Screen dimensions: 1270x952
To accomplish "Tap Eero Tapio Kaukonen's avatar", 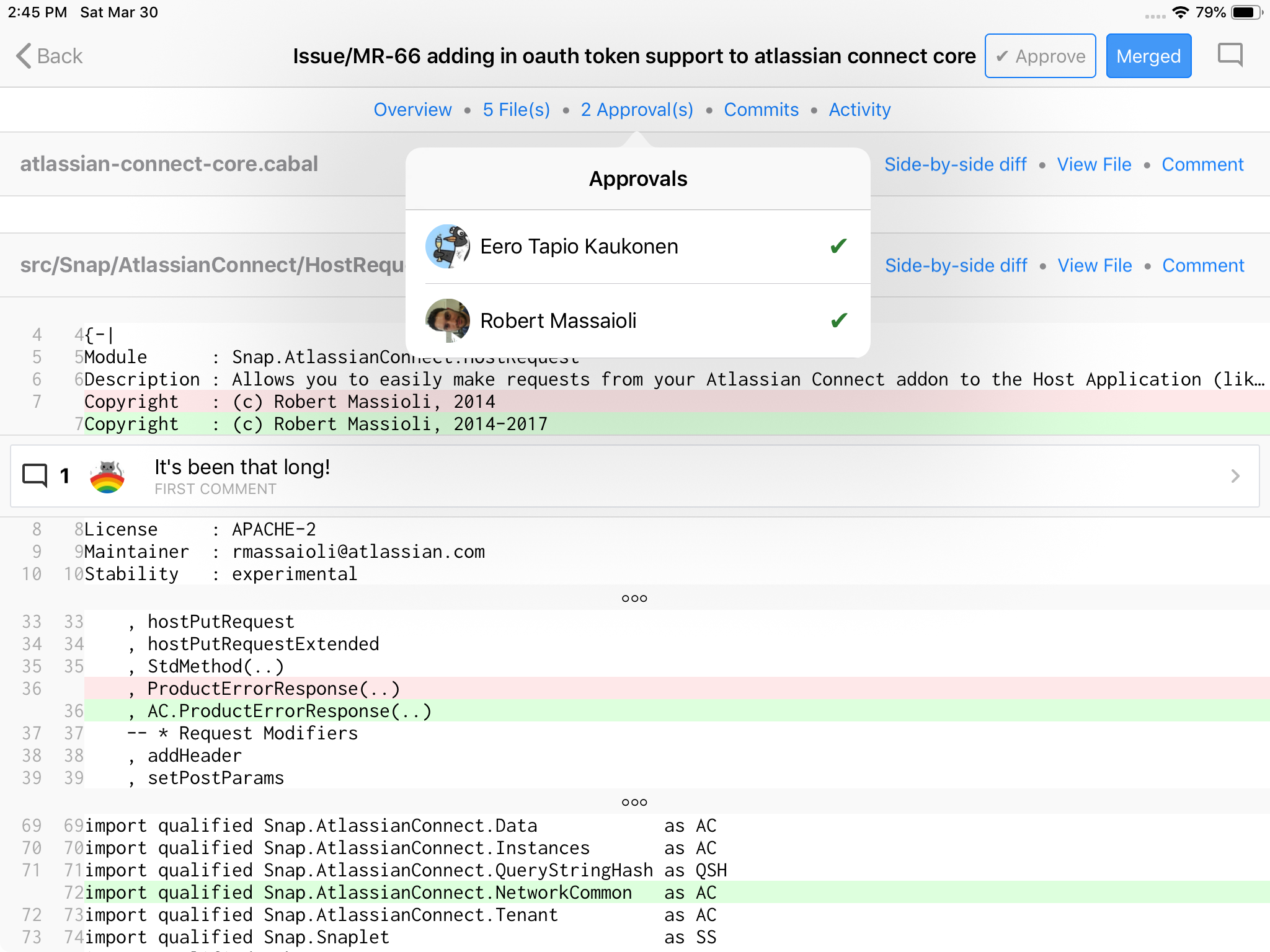I will tap(448, 246).
